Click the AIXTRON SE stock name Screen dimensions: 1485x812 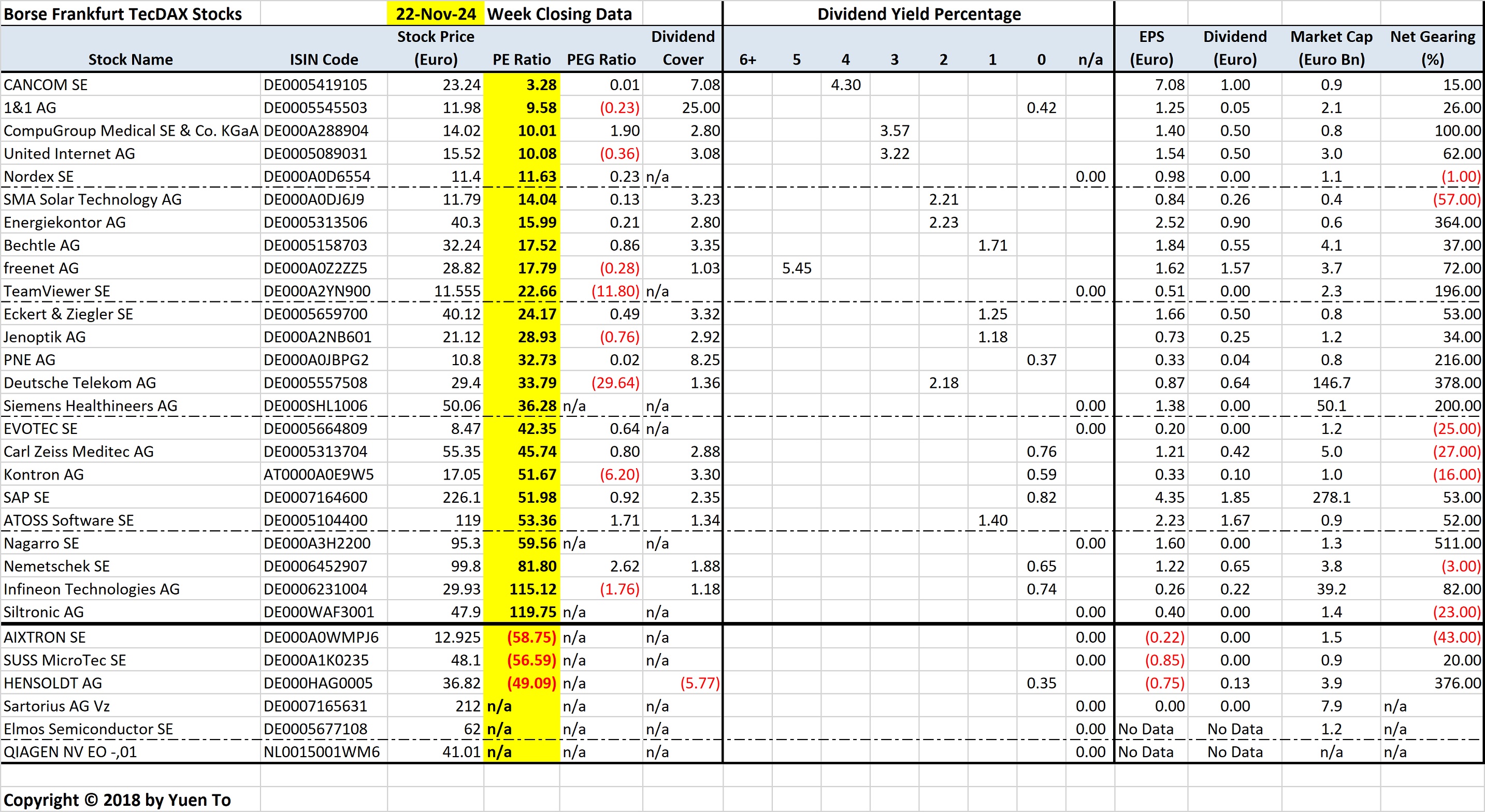pos(45,637)
